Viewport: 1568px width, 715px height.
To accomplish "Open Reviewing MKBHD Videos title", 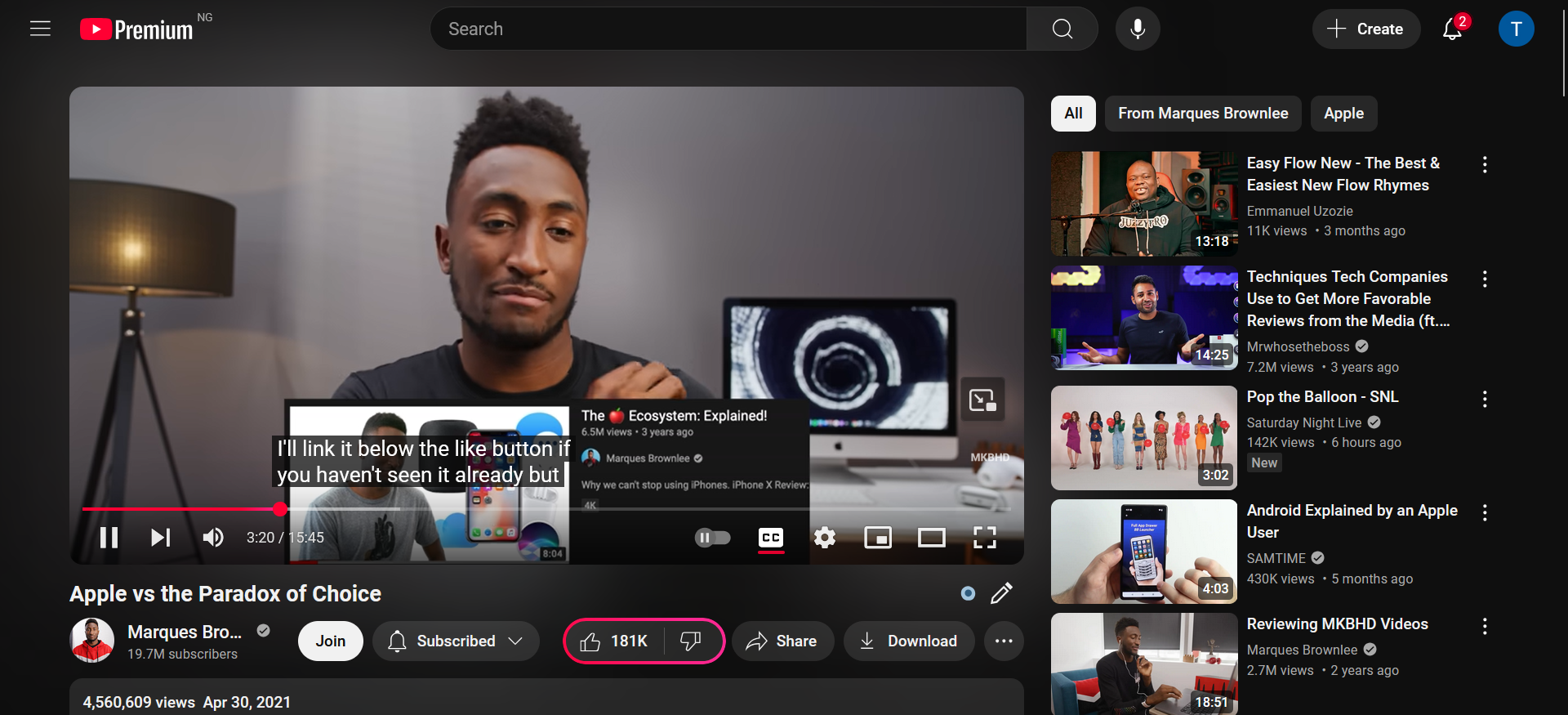I will (1337, 624).
